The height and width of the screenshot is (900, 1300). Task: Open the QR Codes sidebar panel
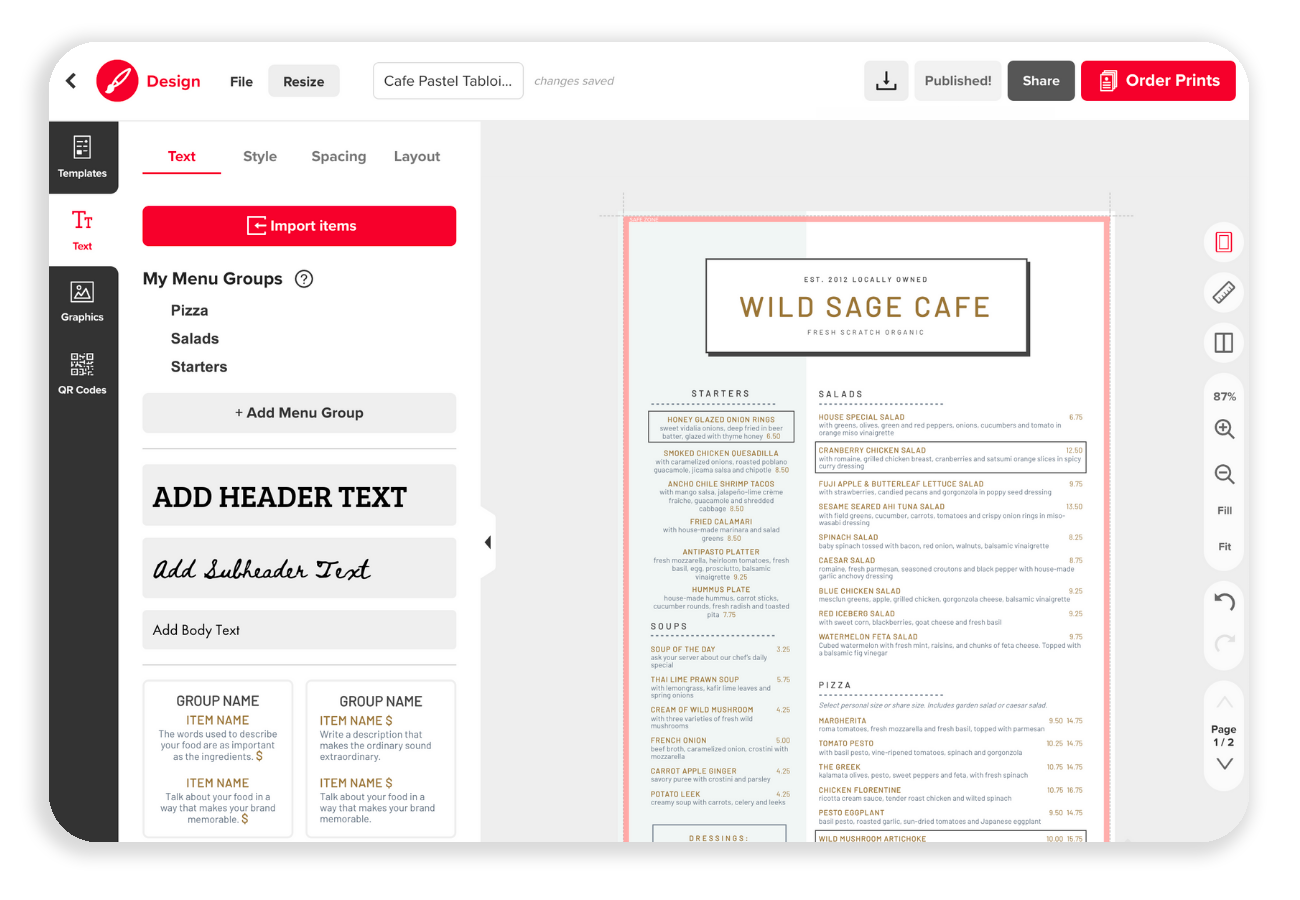tap(82, 374)
